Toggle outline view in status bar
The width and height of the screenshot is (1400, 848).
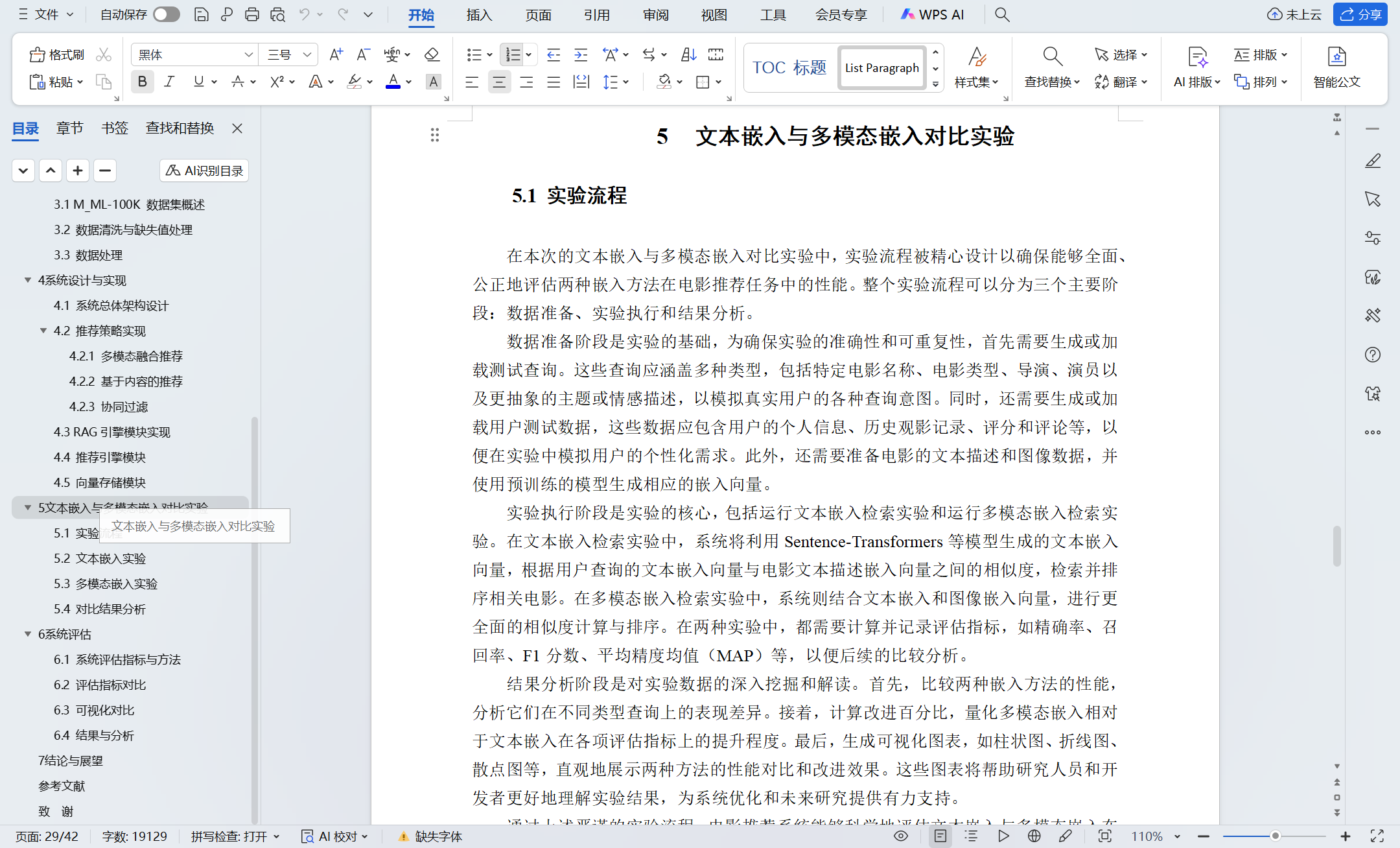click(971, 836)
